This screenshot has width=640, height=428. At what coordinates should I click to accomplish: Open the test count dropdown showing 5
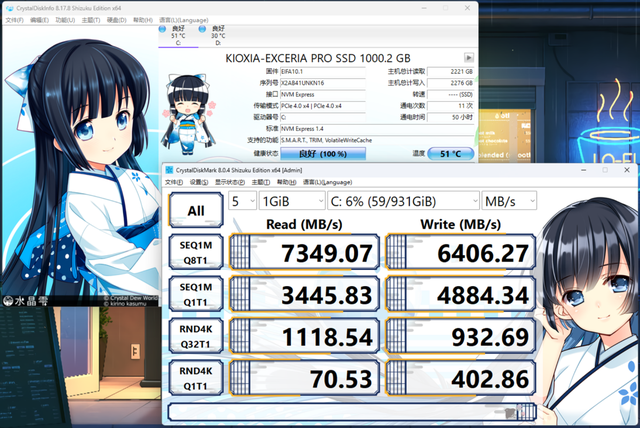coord(242,201)
